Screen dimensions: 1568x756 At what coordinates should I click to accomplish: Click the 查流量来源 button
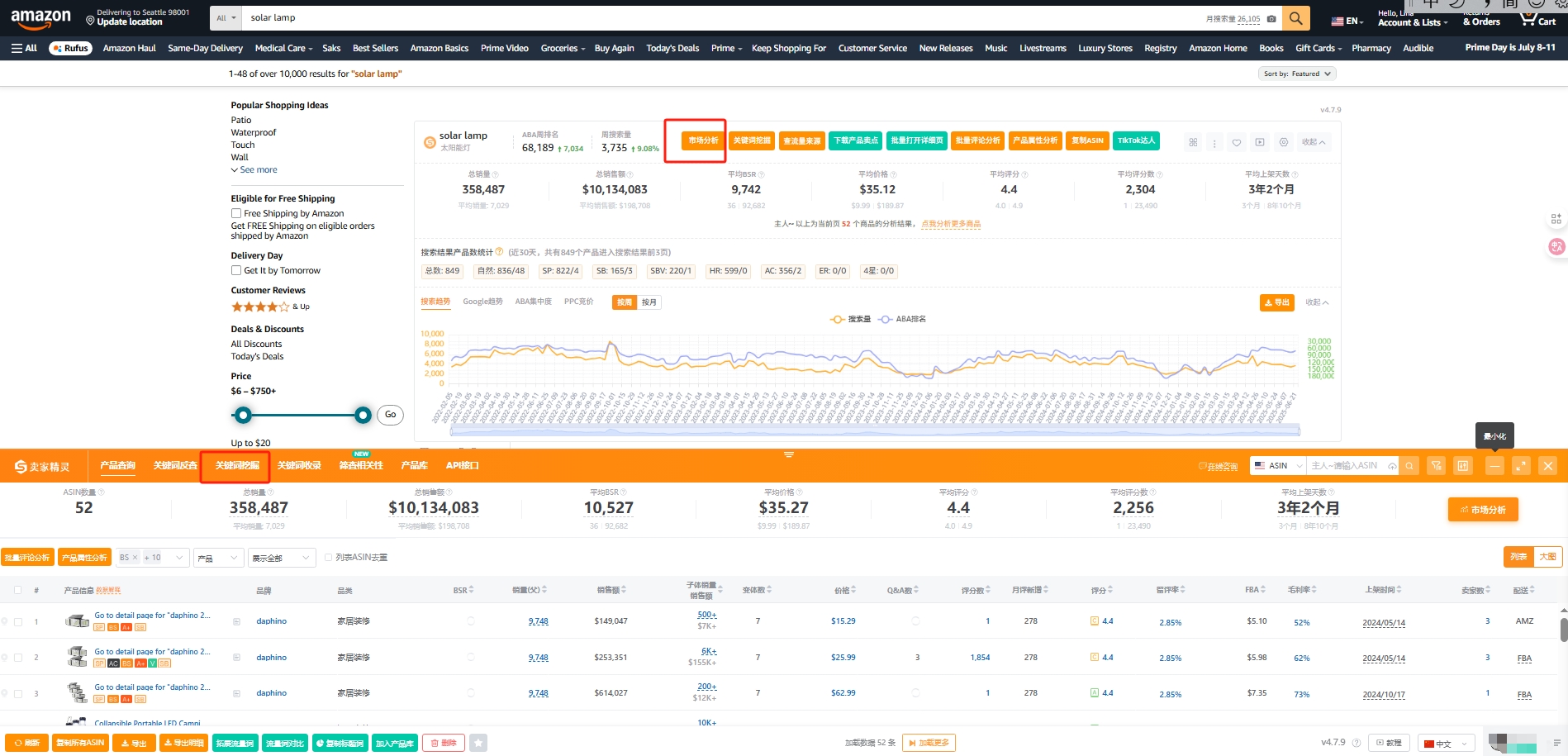(801, 140)
